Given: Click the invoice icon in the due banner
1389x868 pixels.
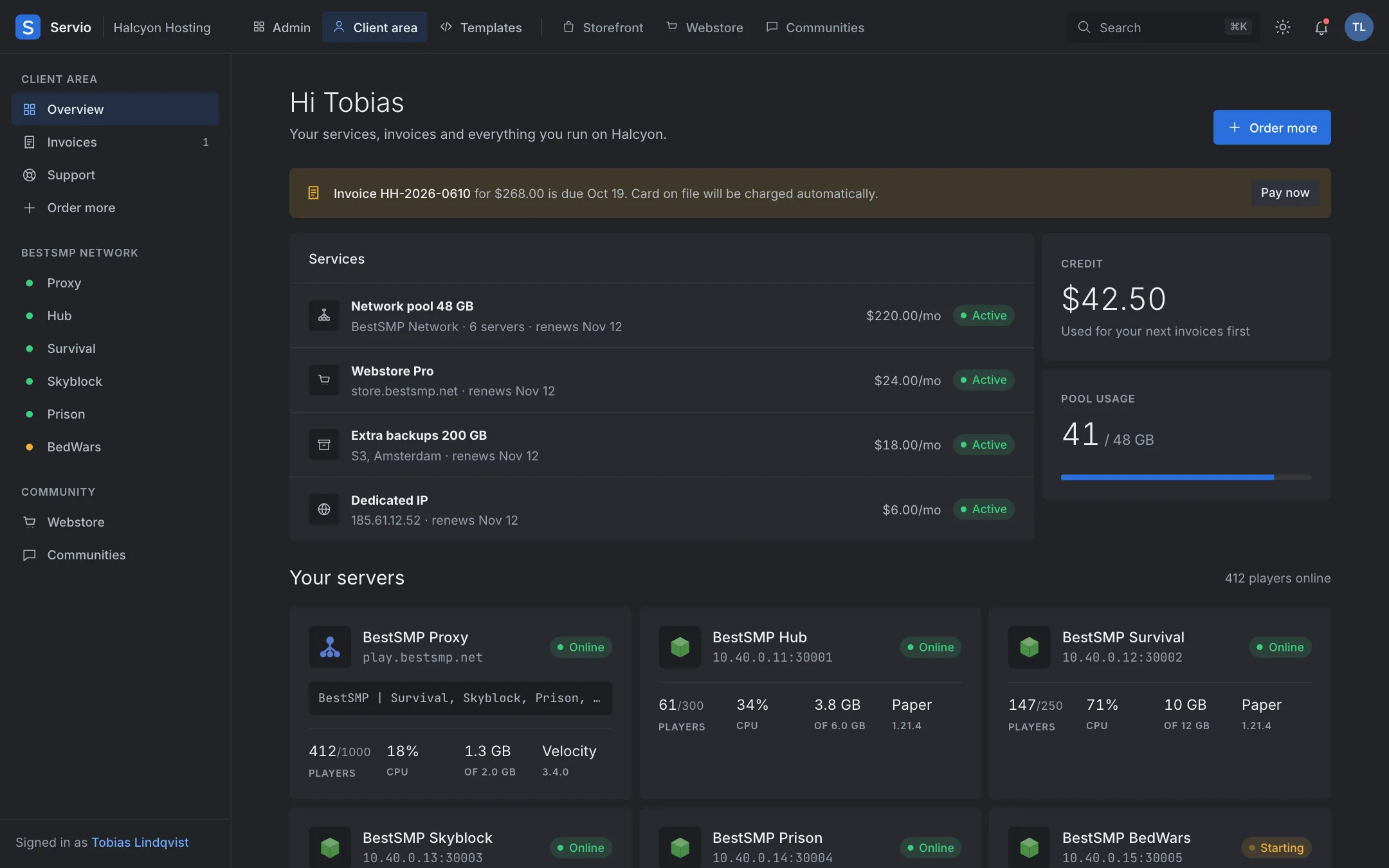Looking at the screenshot, I should tap(314, 193).
